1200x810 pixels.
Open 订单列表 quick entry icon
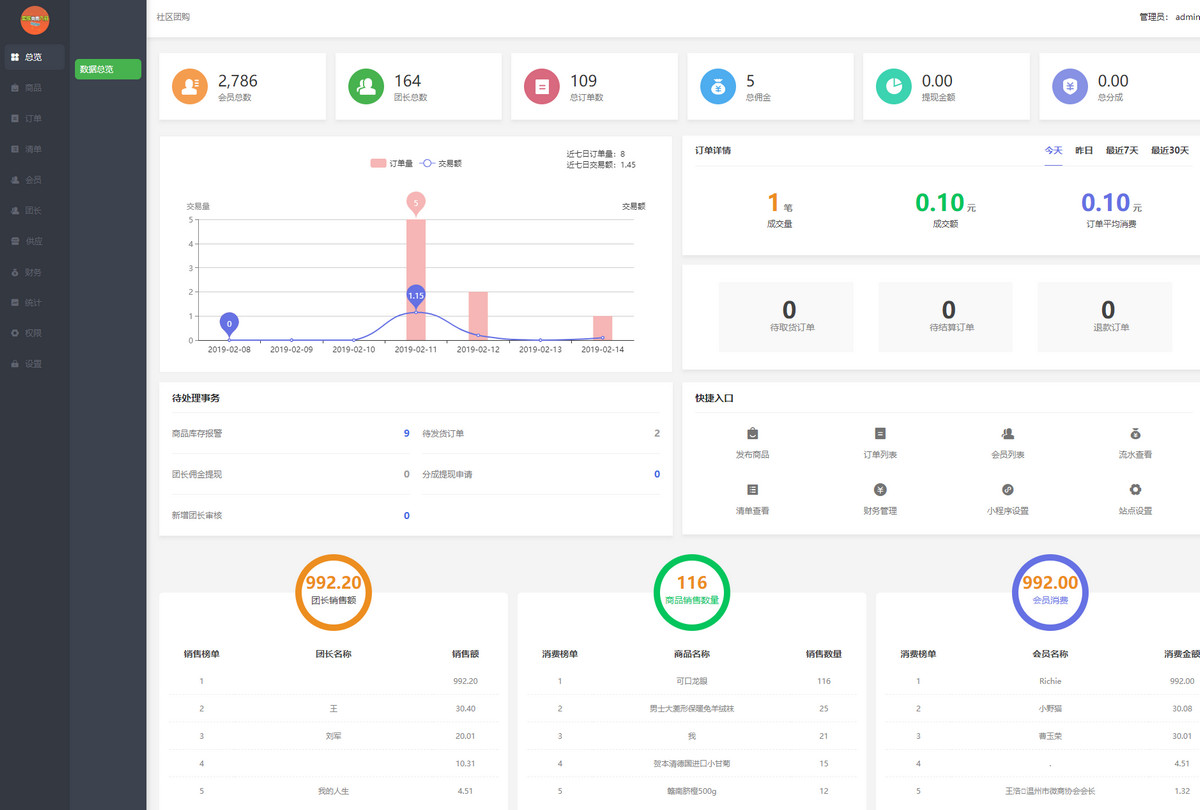880,434
